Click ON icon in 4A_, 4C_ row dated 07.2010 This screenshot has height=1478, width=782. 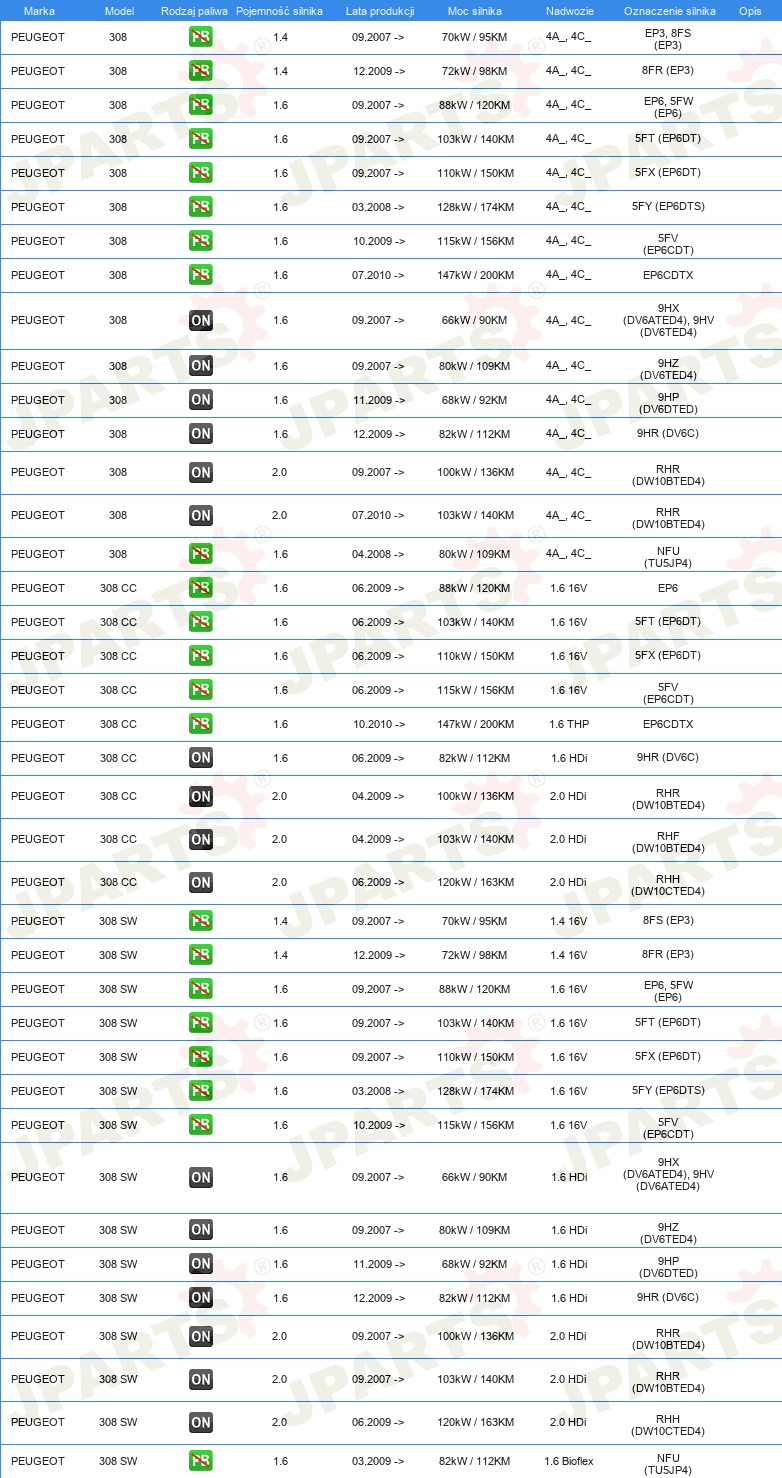tap(200, 515)
